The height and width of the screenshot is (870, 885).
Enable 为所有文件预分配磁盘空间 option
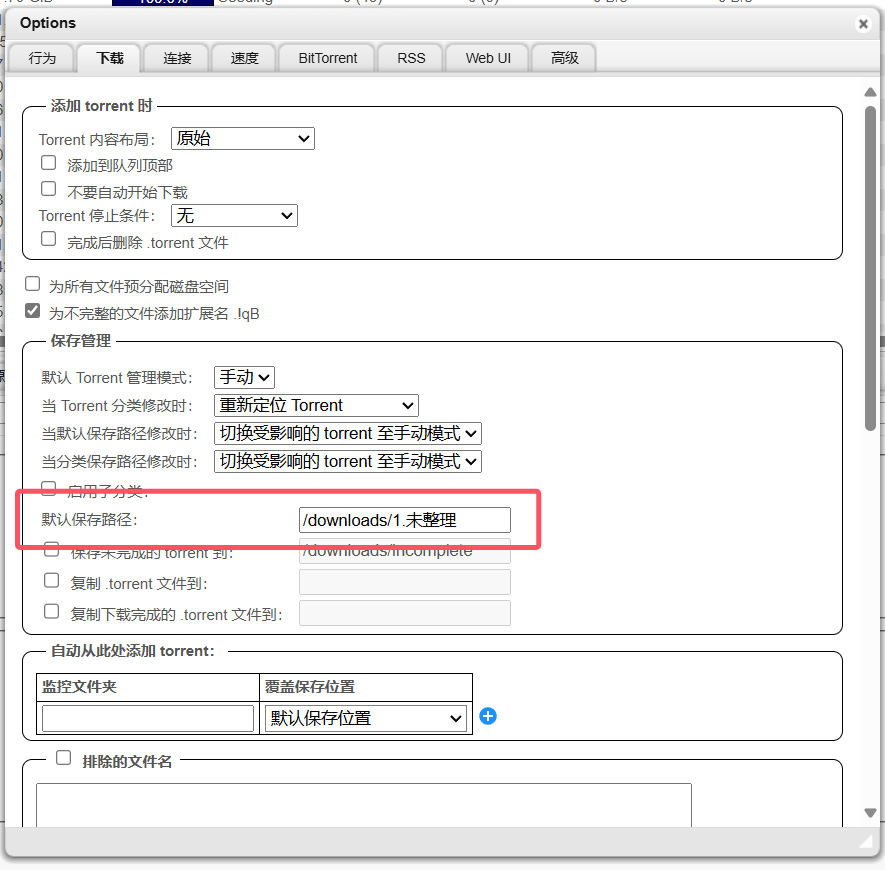(x=33, y=284)
